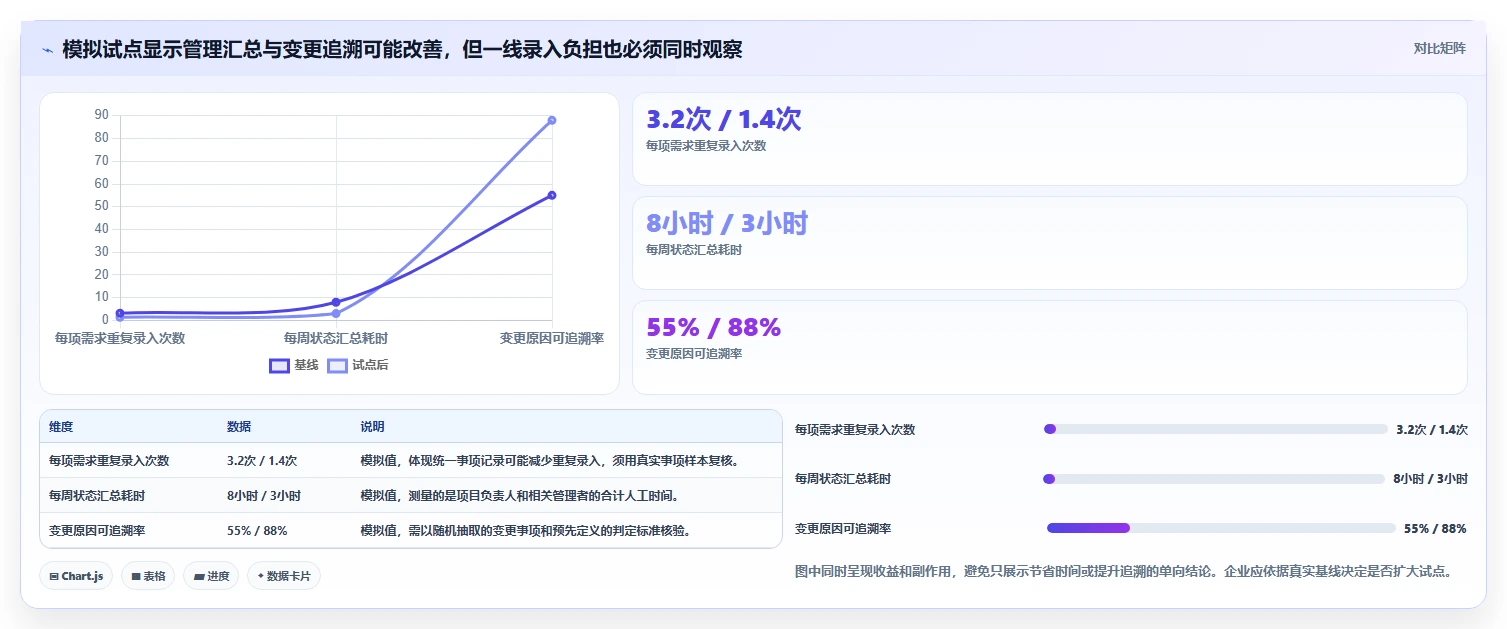Click the 基线 point at 变更原因可追溯率 (55)
The width and height of the screenshot is (1507, 629).
point(552,195)
